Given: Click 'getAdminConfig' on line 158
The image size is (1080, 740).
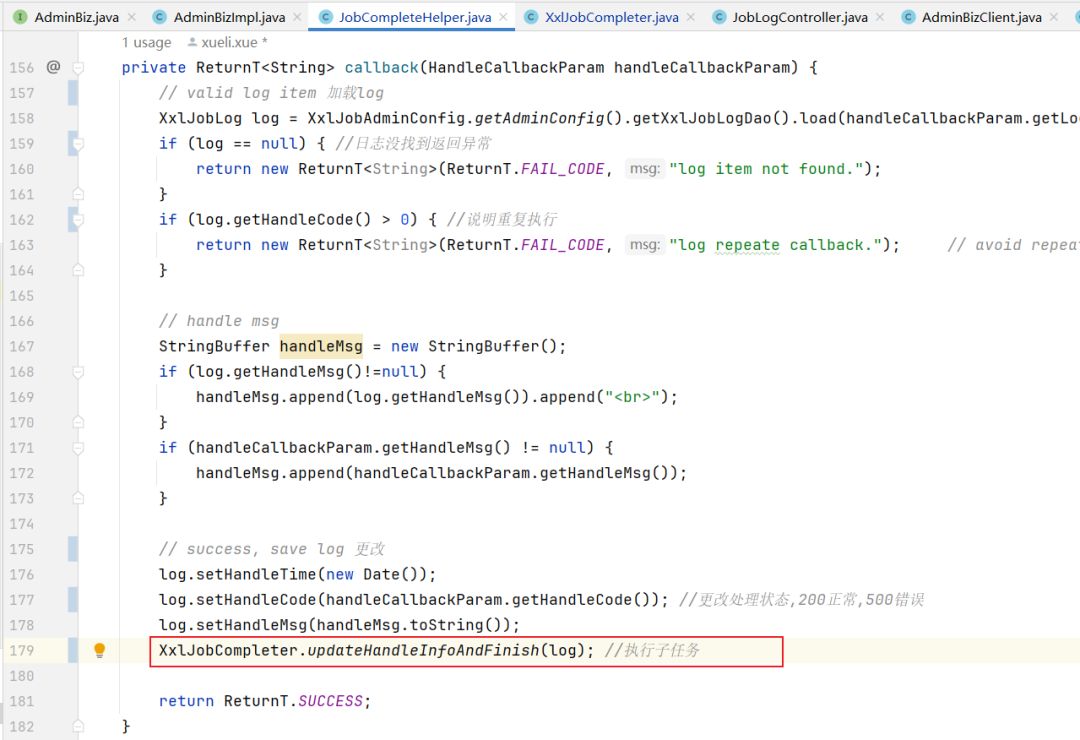Looking at the screenshot, I should pos(539,119).
